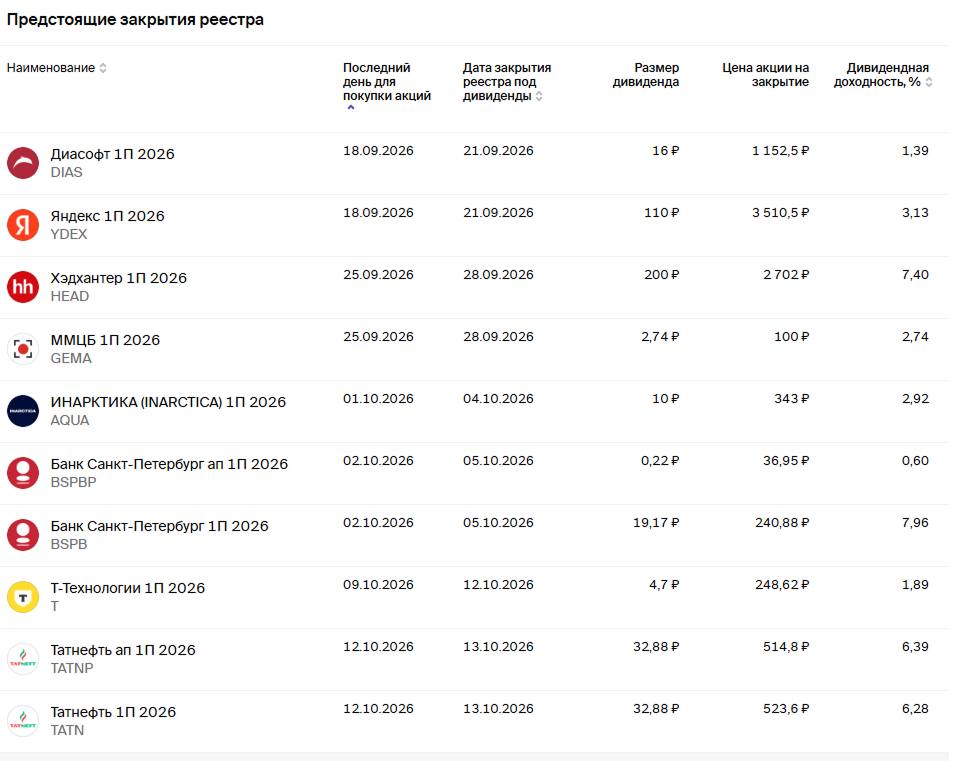This screenshot has height=761, width=956.
Task: Click the INARCTICA dark round logo
Action: tap(23, 411)
